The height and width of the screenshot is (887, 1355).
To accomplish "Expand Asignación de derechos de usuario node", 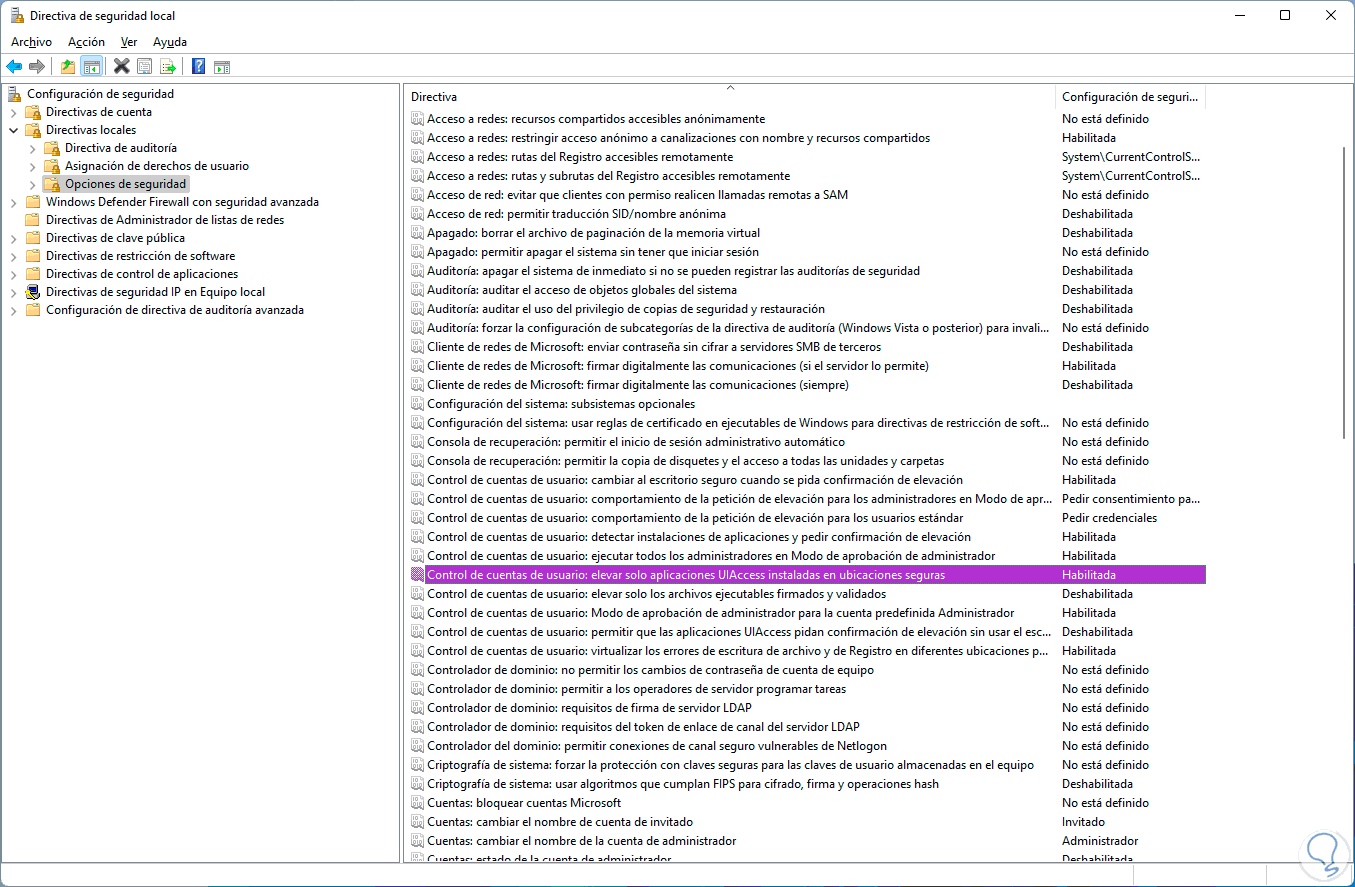I will [x=33, y=166].
